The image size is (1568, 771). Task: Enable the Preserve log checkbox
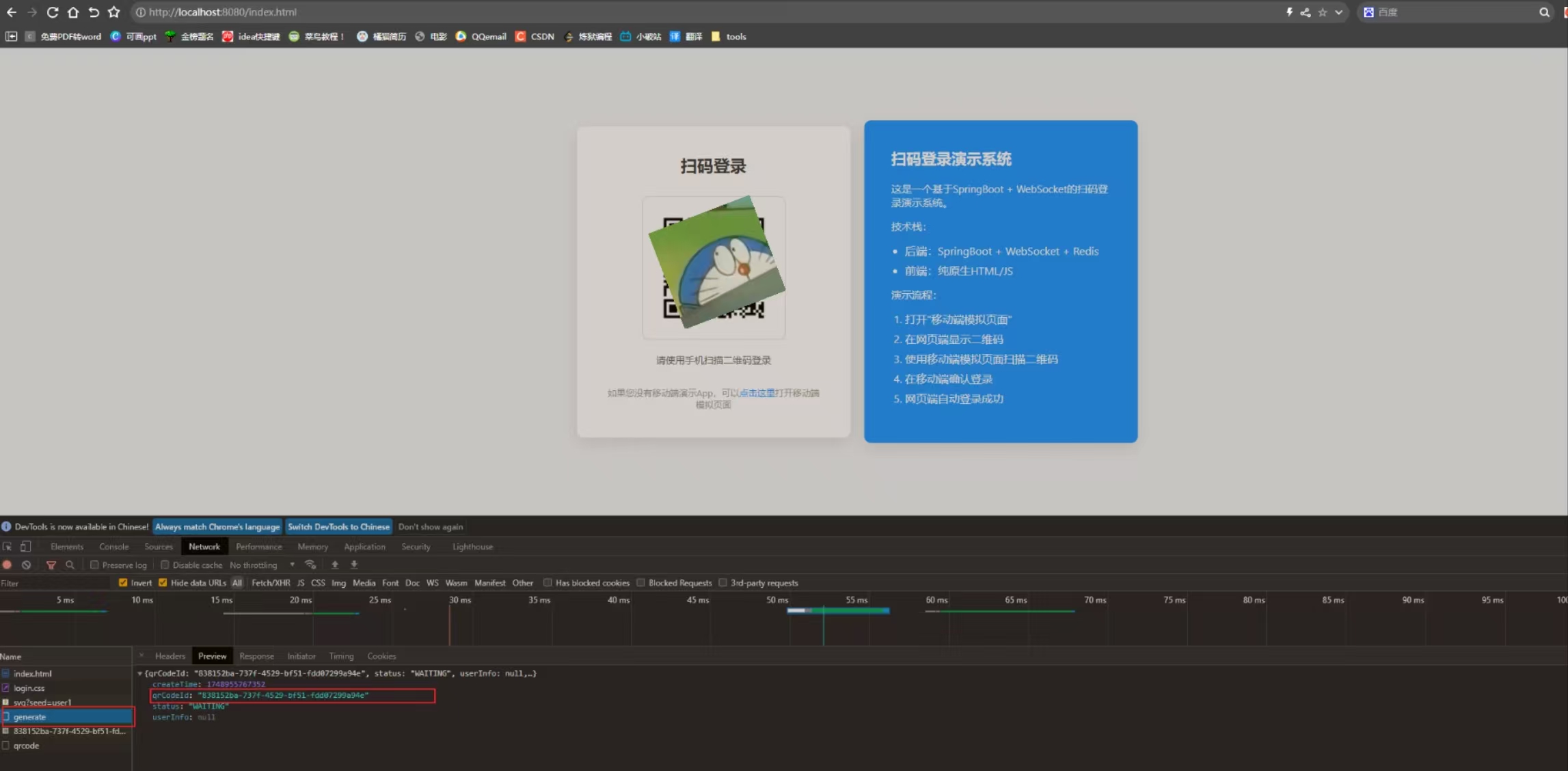pos(94,565)
